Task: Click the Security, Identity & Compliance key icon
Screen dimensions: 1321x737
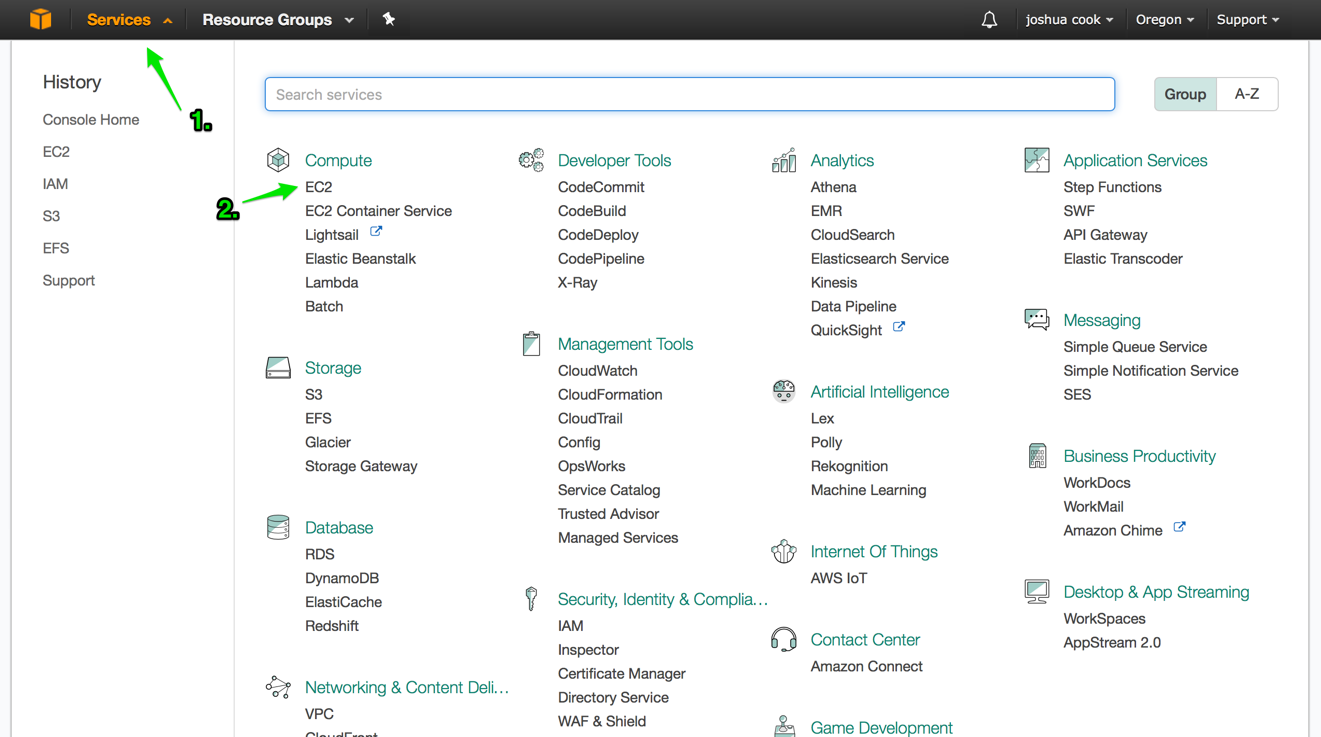Action: coord(531,598)
